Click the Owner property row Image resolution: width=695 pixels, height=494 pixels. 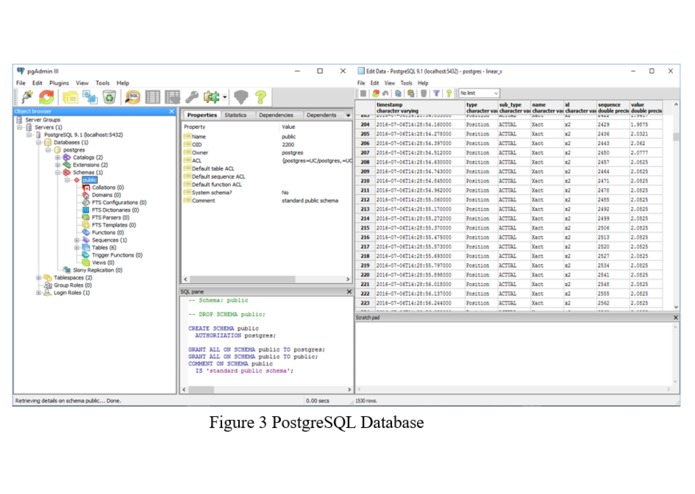point(267,152)
